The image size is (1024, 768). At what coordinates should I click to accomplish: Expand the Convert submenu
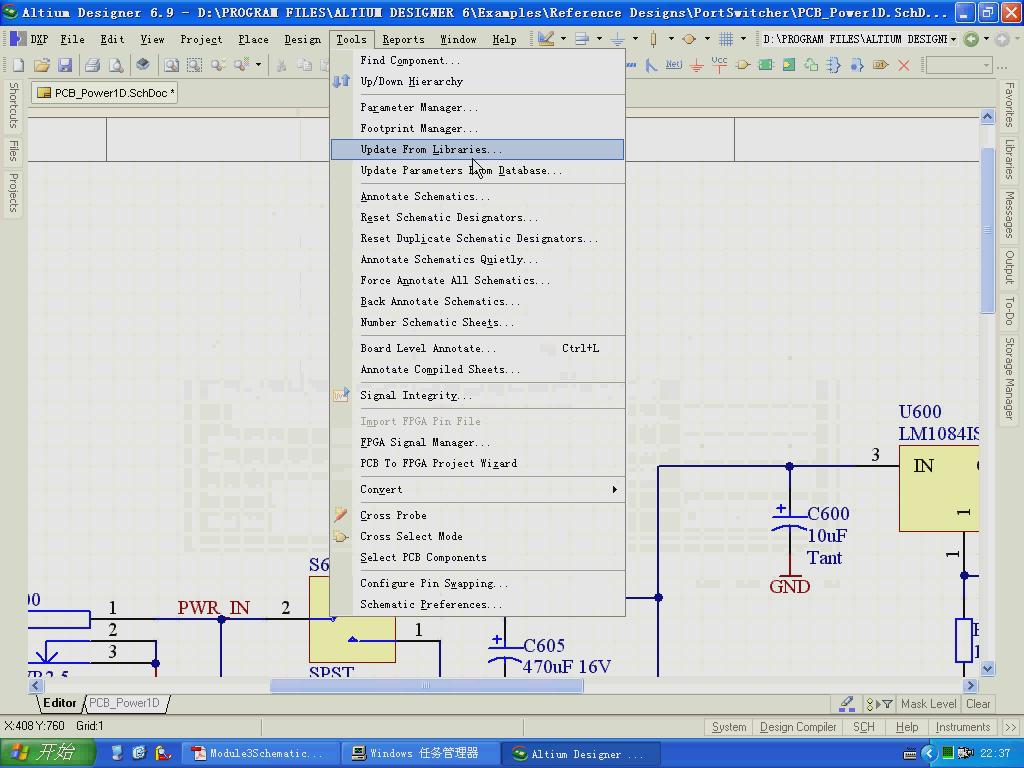click(x=477, y=489)
